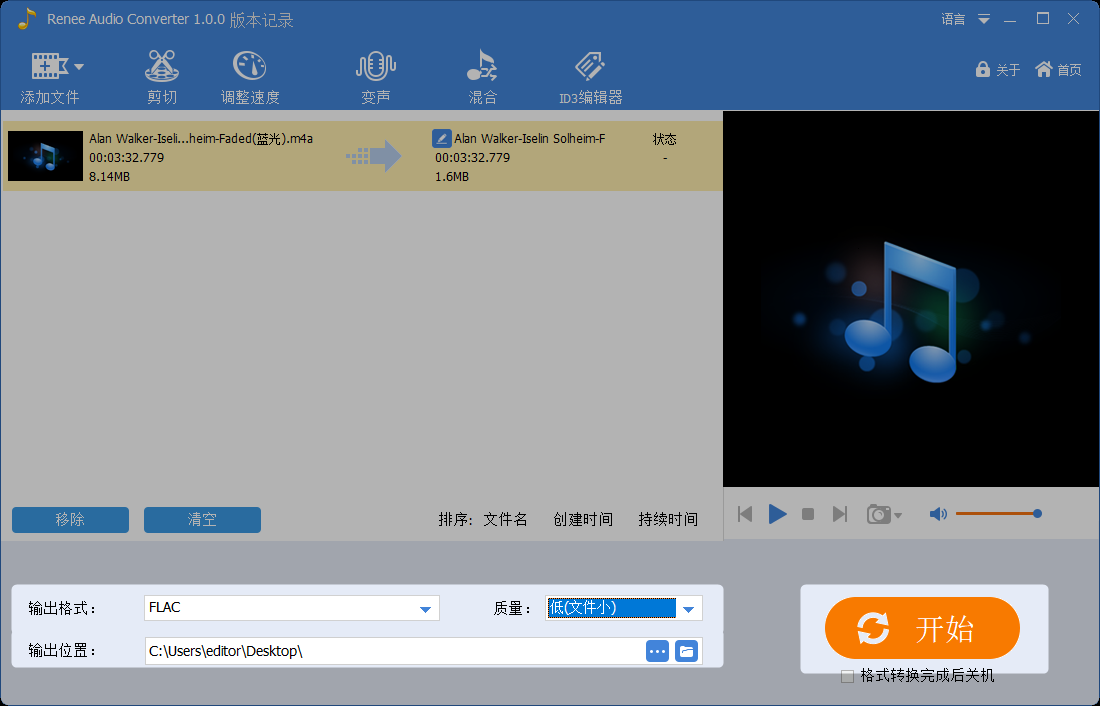The image size is (1100, 706).
Task: Click the orange 开始 start button
Action: pos(922,628)
